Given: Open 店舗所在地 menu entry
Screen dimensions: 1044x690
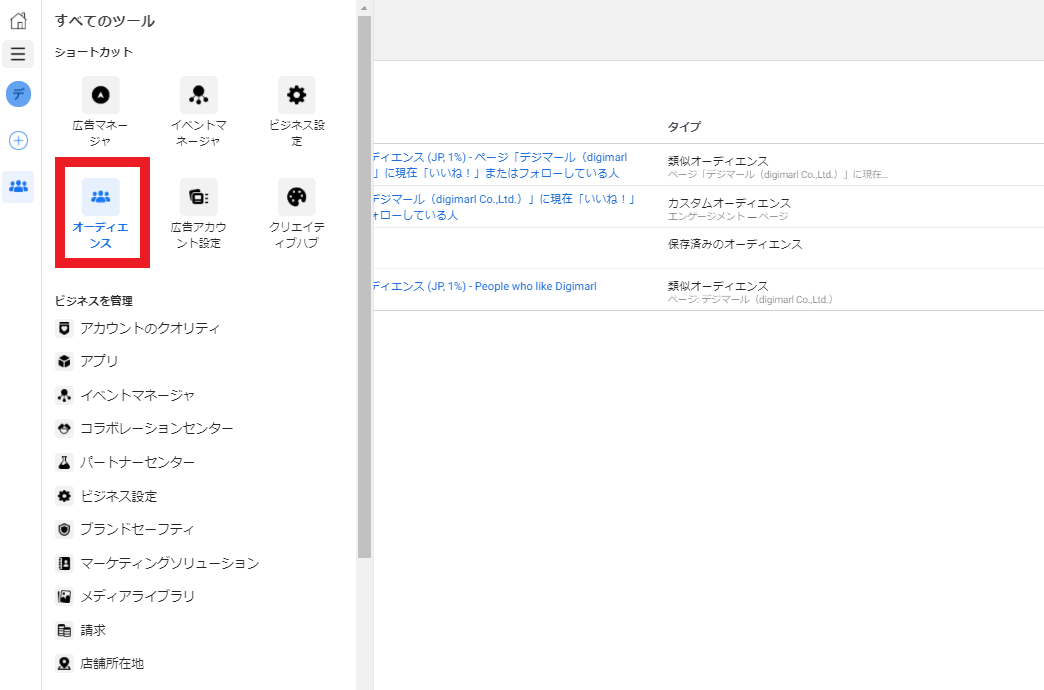Looking at the screenshot, I should (x=112, y=663).
